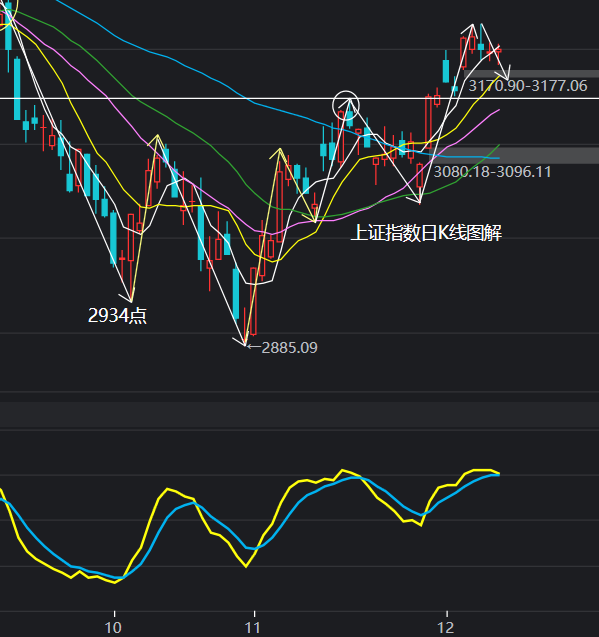Image resolution: width=599 pixels, height=637 pixels.
Task: Click the 上证指数日K线图解 title text
Action: tap(426, 233)
